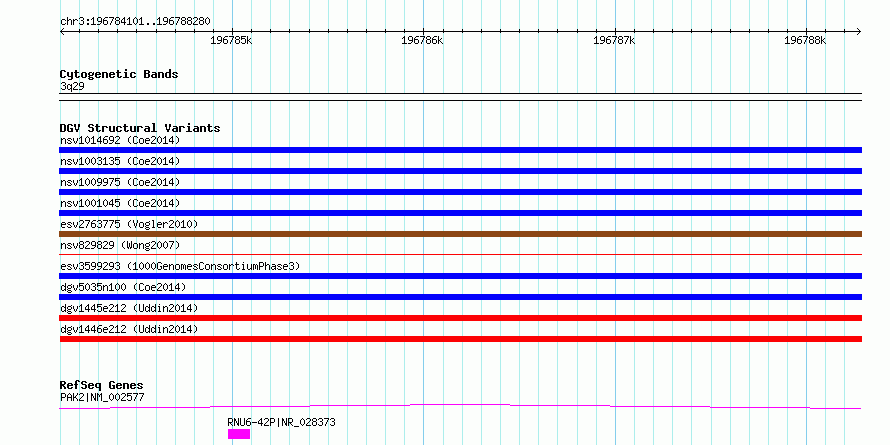Click the blue bar under nsv1001045
Image resolution: width=890 pixels, height=445 pixels.
(460, 213)
